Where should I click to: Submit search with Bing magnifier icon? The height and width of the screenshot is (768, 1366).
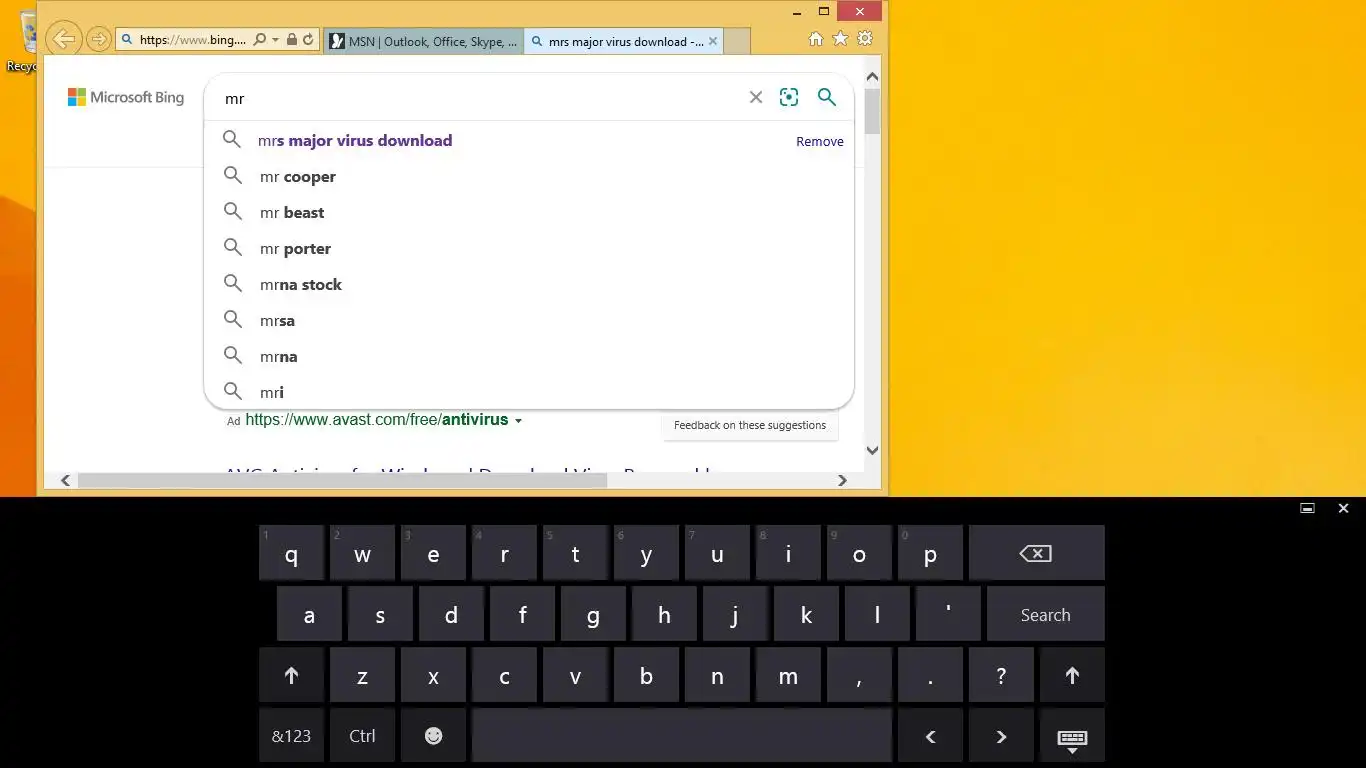[827, 97]
